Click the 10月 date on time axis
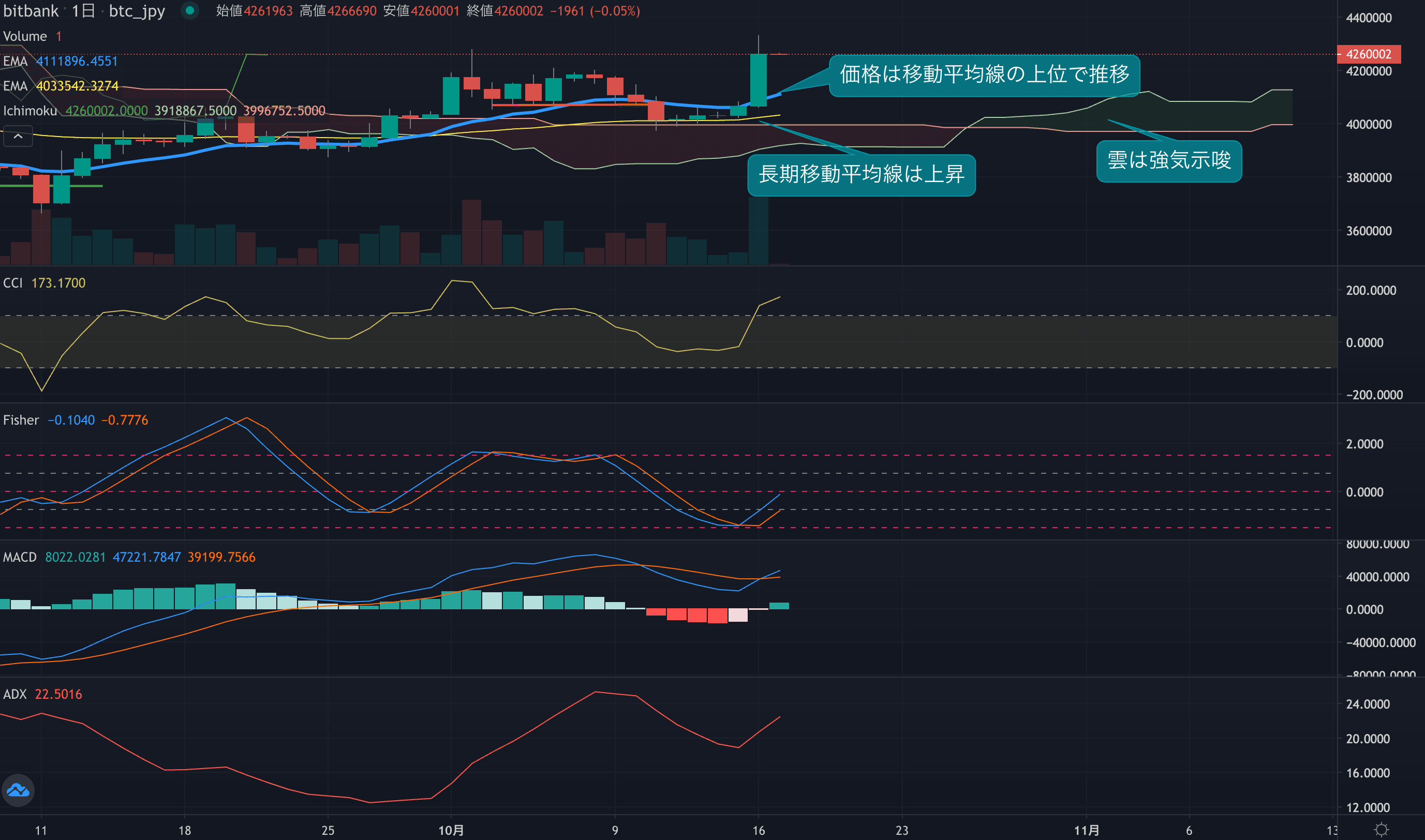This screenshot has width=1425, height=840. coord(451,830)
